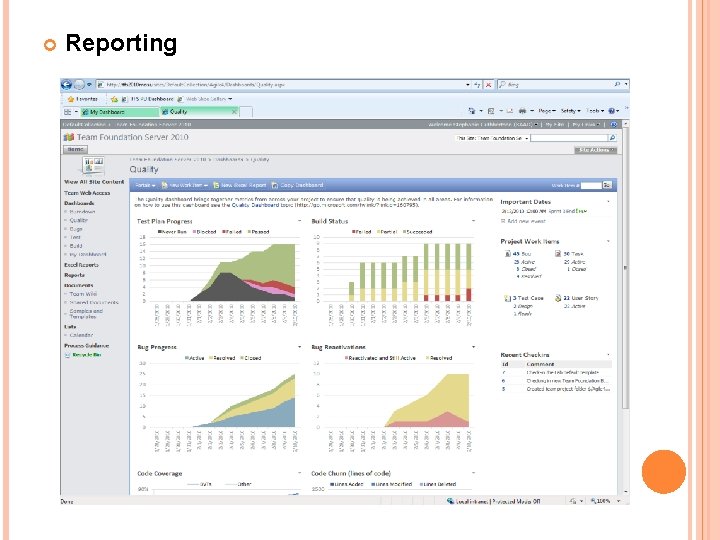Open the Reports sidebar link

[74, 275]
